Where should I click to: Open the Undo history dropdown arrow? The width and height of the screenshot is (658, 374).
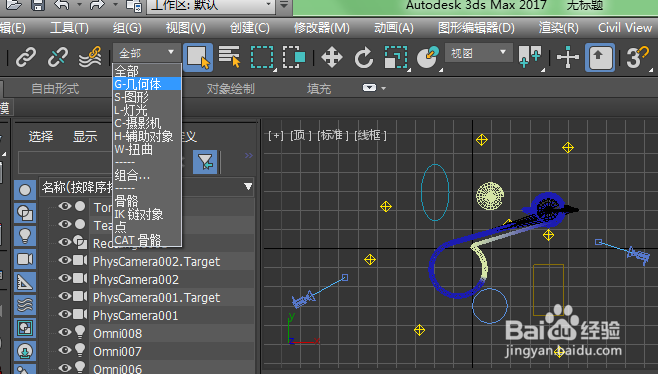[80, 5]
